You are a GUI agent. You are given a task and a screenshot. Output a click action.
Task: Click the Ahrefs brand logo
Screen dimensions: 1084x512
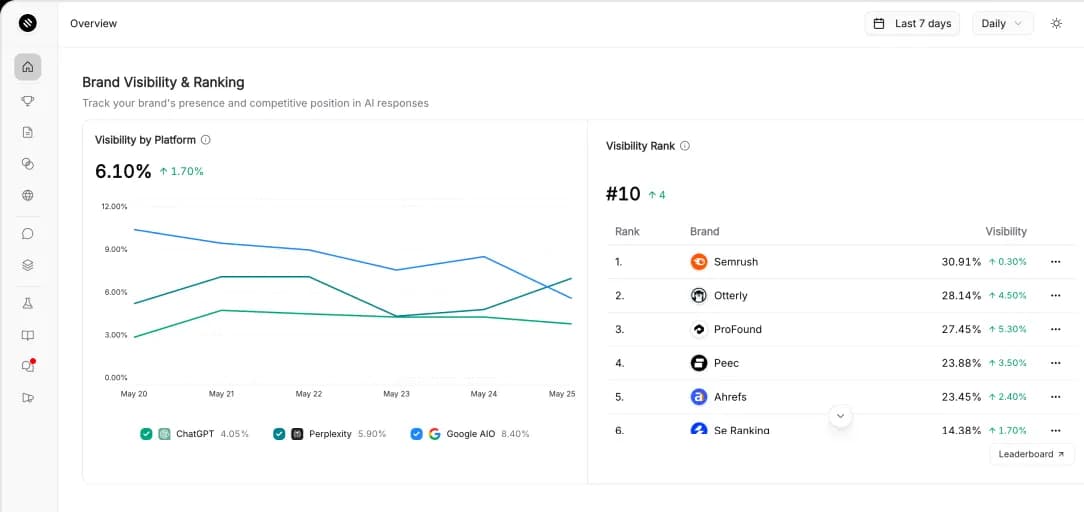699,397
